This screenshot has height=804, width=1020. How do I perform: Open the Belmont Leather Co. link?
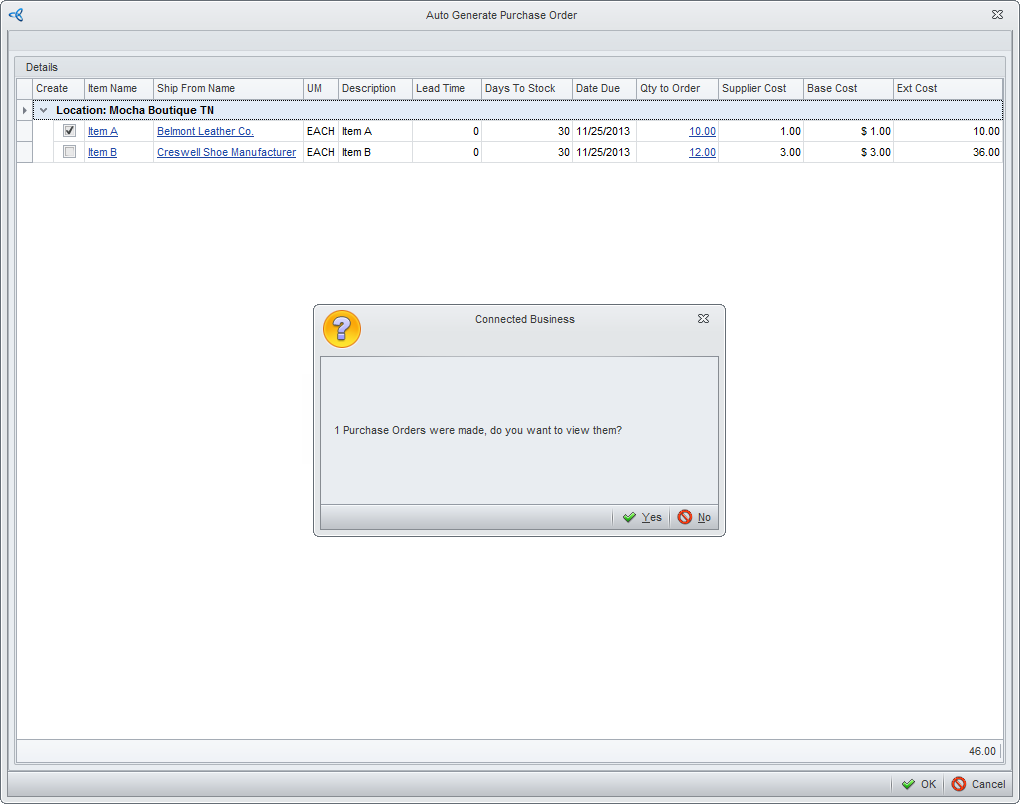coord(206,131)
